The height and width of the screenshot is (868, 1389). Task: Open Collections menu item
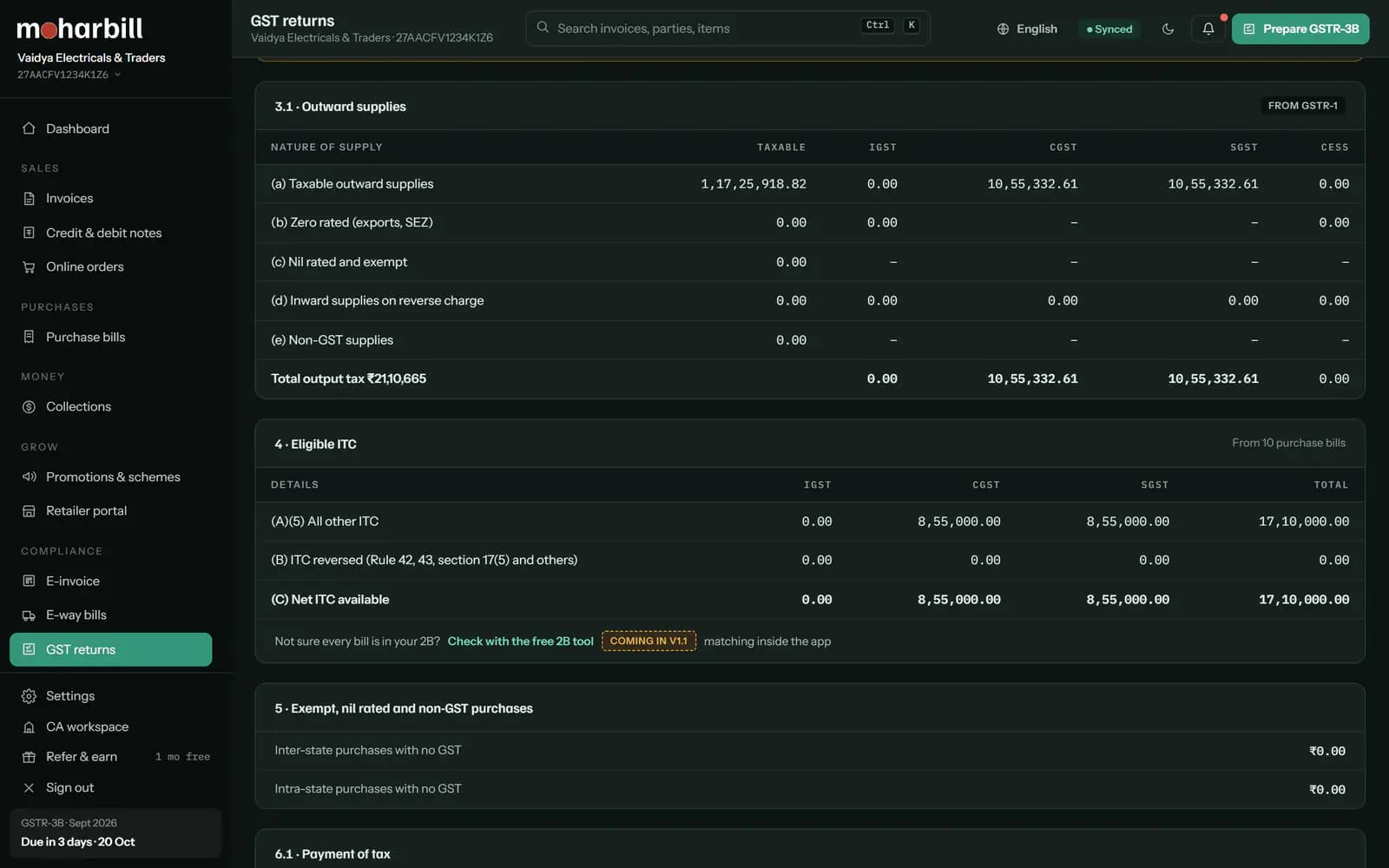tap(110, 406)
